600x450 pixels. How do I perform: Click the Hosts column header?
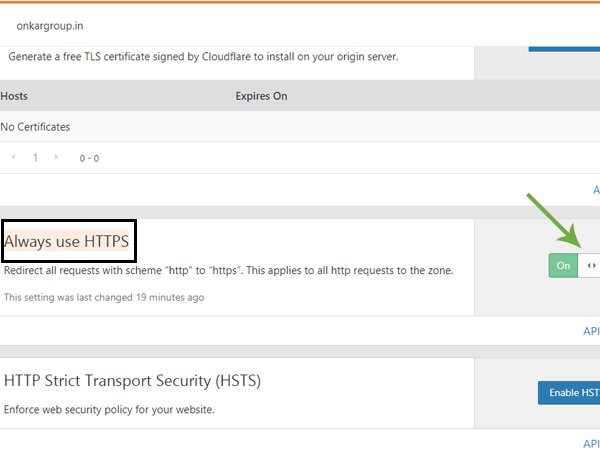14,96
